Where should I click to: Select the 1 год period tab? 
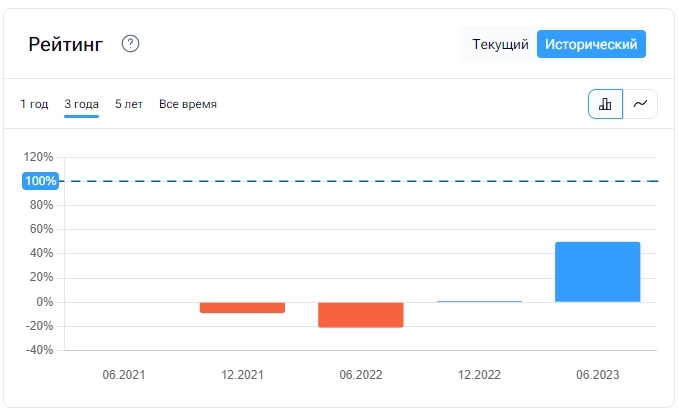click(34, 104)
